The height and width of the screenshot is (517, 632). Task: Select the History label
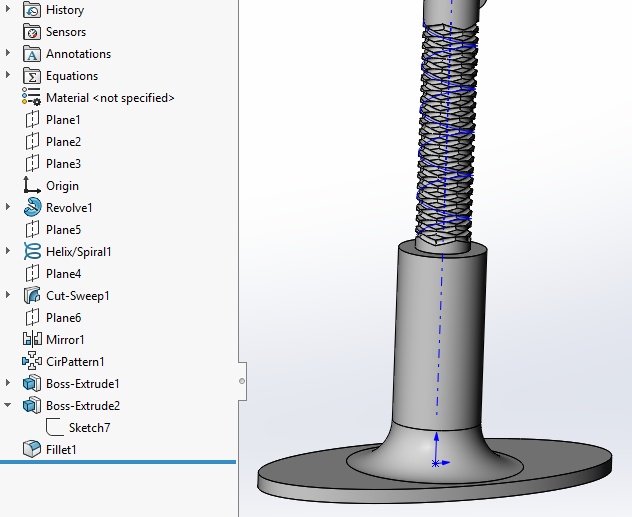coord(65,10)
